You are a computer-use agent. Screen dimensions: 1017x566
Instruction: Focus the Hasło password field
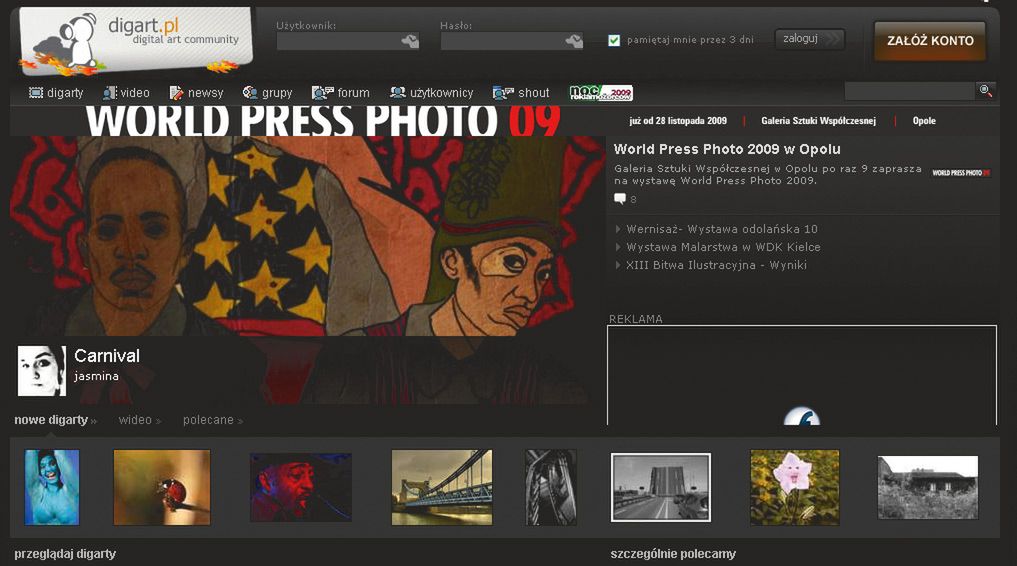(512, 41)
